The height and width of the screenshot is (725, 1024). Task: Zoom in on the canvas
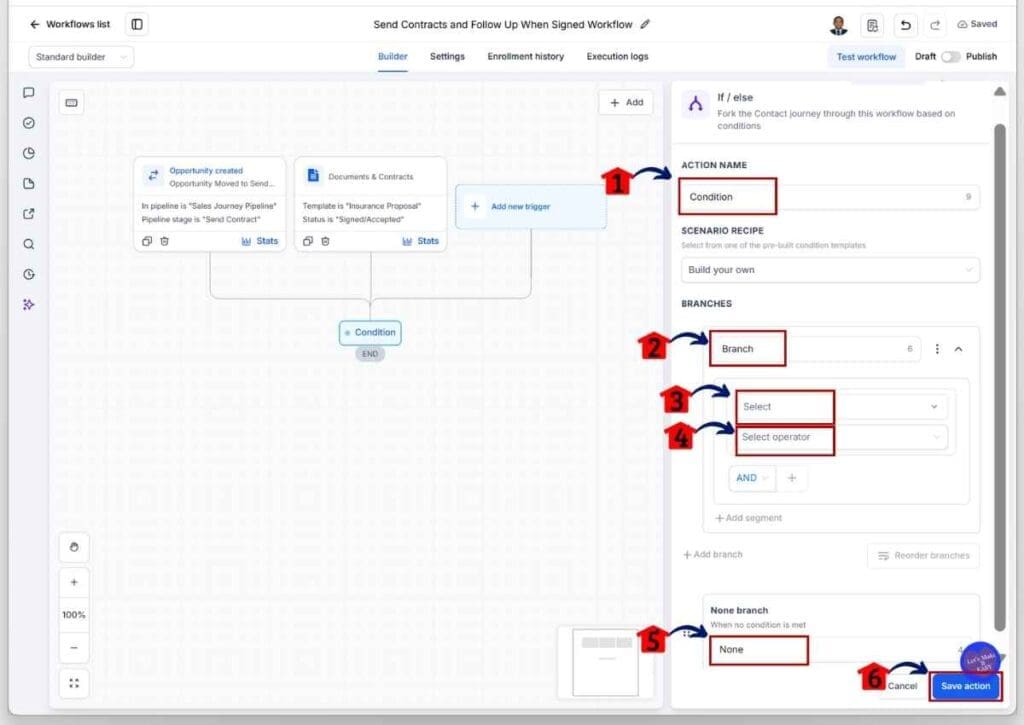(x=74, y=582)
